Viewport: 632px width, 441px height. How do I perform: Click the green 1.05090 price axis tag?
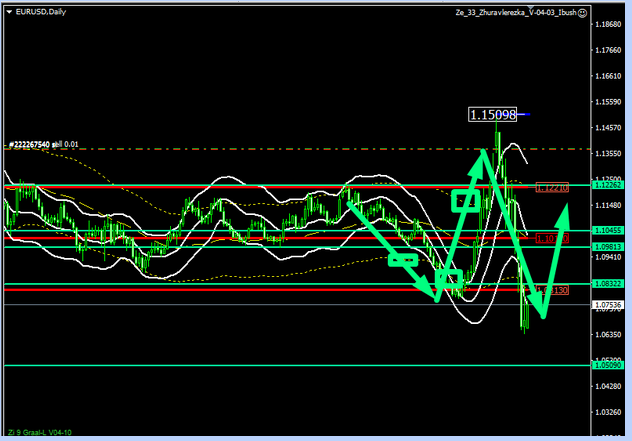click(x=608, y=366)
